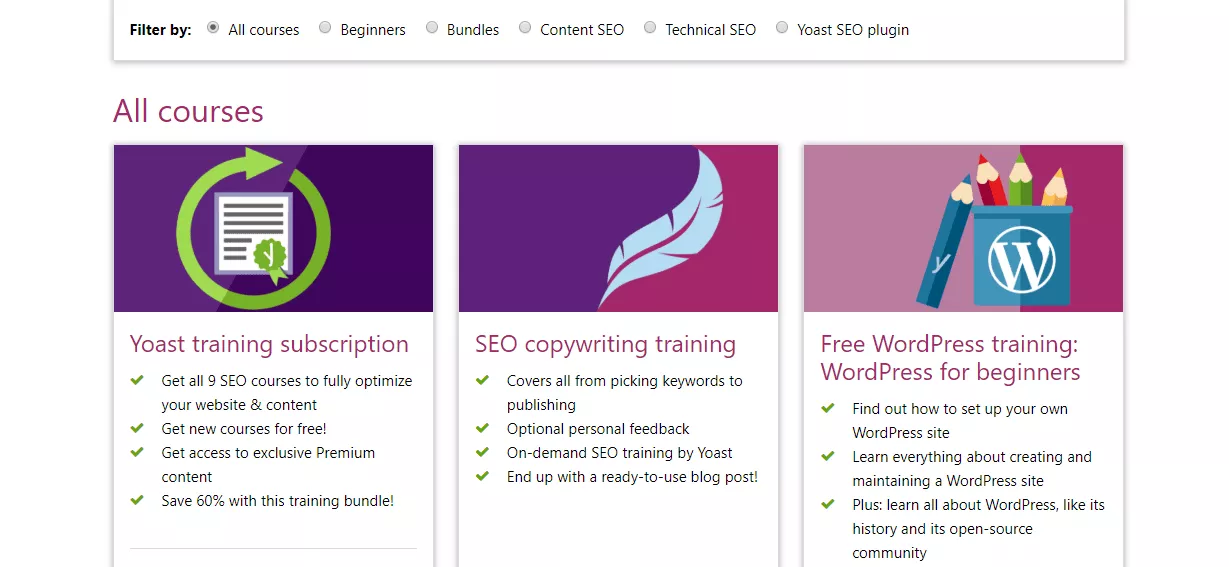Click checkmark beside set up your own WordPress site
Image resolution: width=1229 pixels, height=567 pixels.
[x=828, y=408]
